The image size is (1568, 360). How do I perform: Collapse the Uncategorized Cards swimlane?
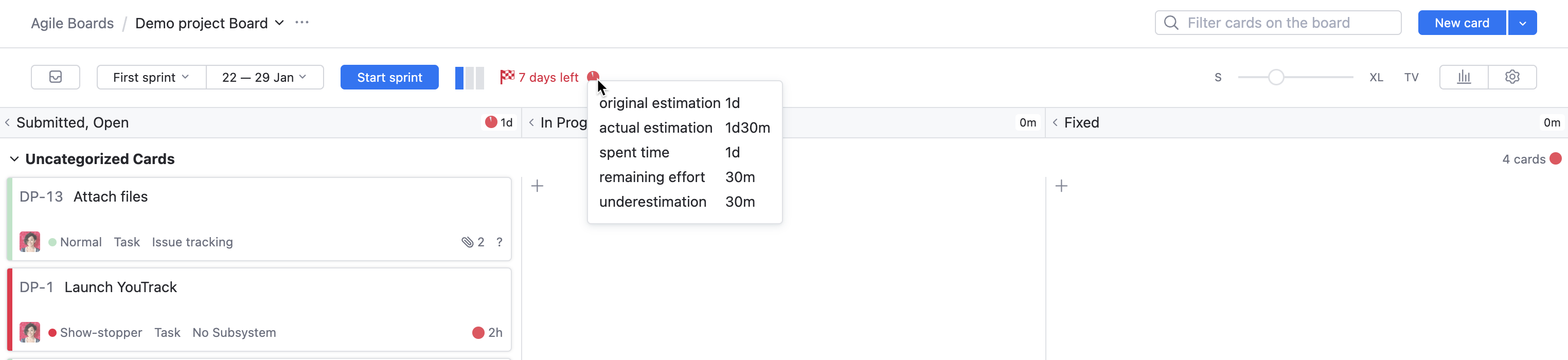point(14,159)
